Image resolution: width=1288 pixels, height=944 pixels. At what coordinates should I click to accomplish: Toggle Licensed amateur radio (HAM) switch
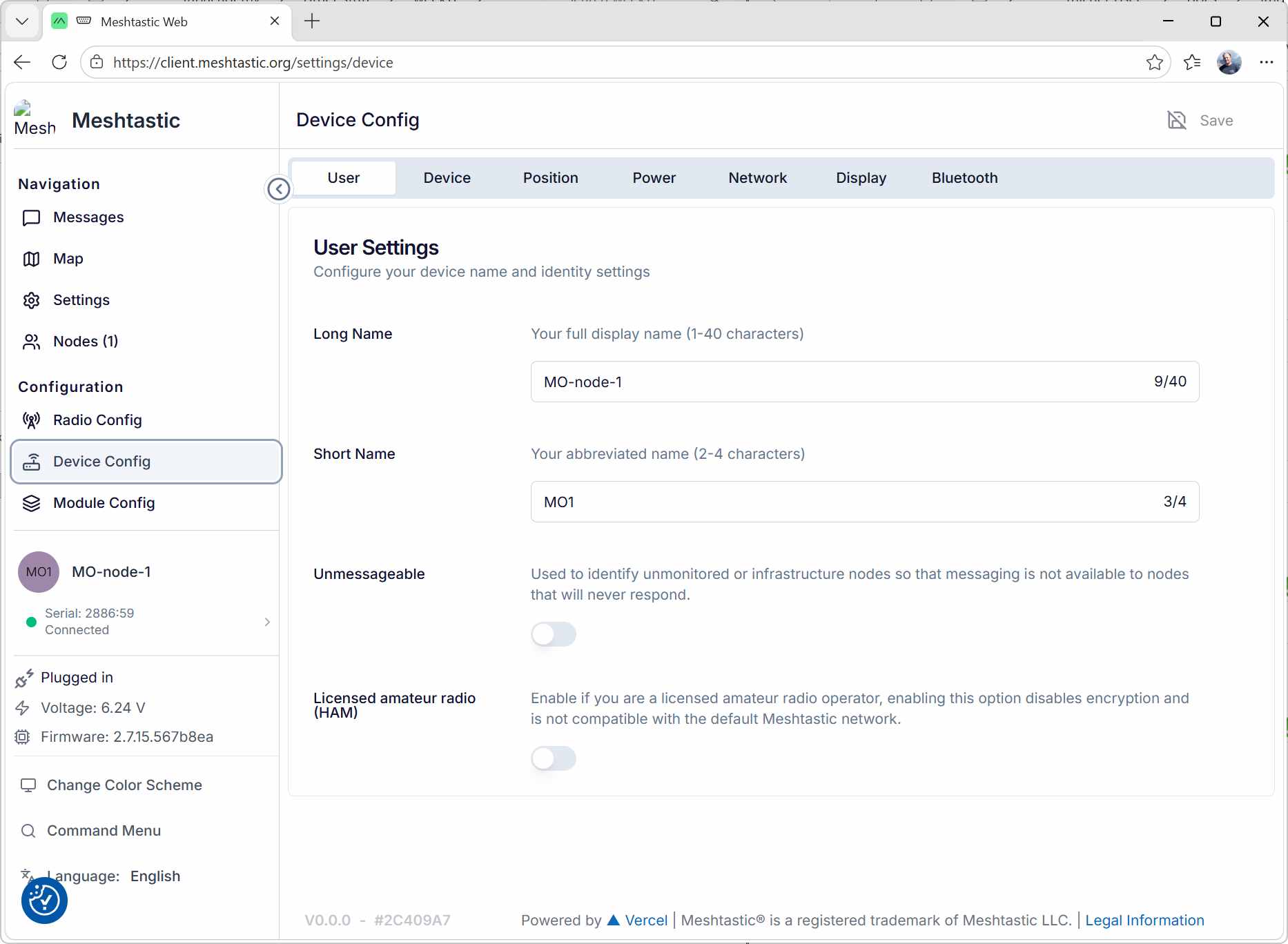coord(553,758)
